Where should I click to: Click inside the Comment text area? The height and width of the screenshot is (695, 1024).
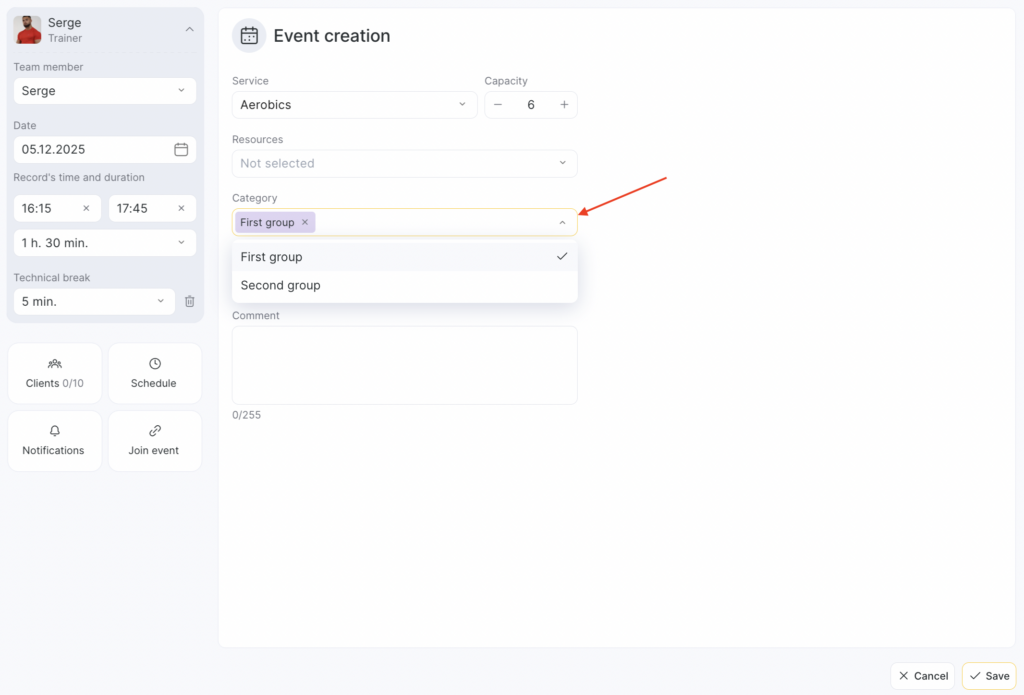click(404, 365)
